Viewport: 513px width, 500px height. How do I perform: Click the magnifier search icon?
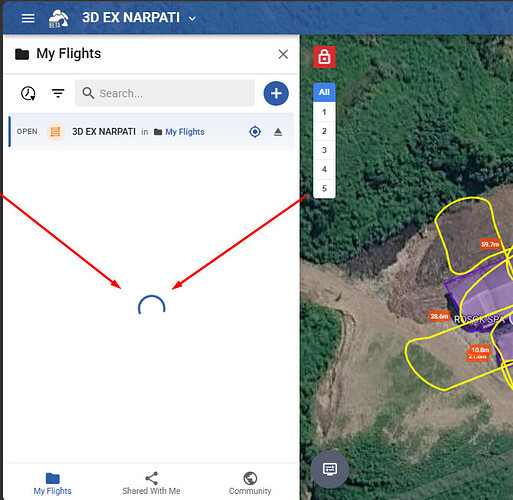(x=88, y=93)
